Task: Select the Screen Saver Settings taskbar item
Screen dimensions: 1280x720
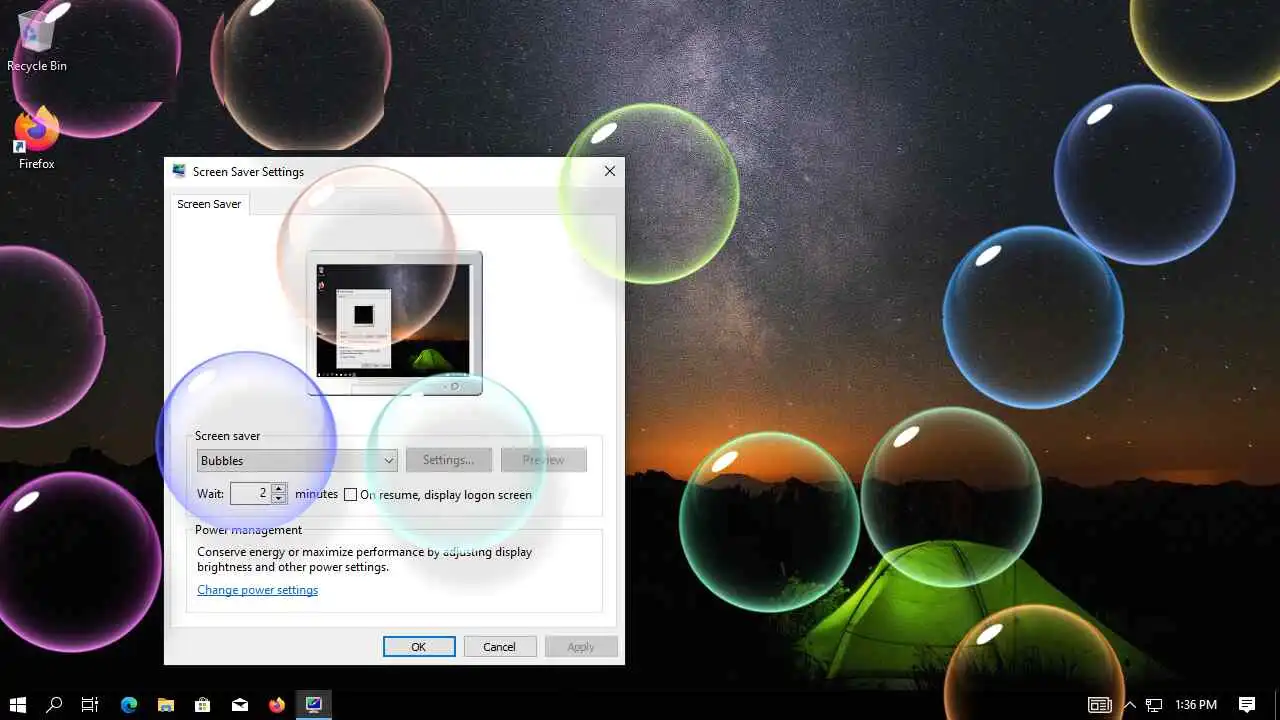Action: (314, 705)
